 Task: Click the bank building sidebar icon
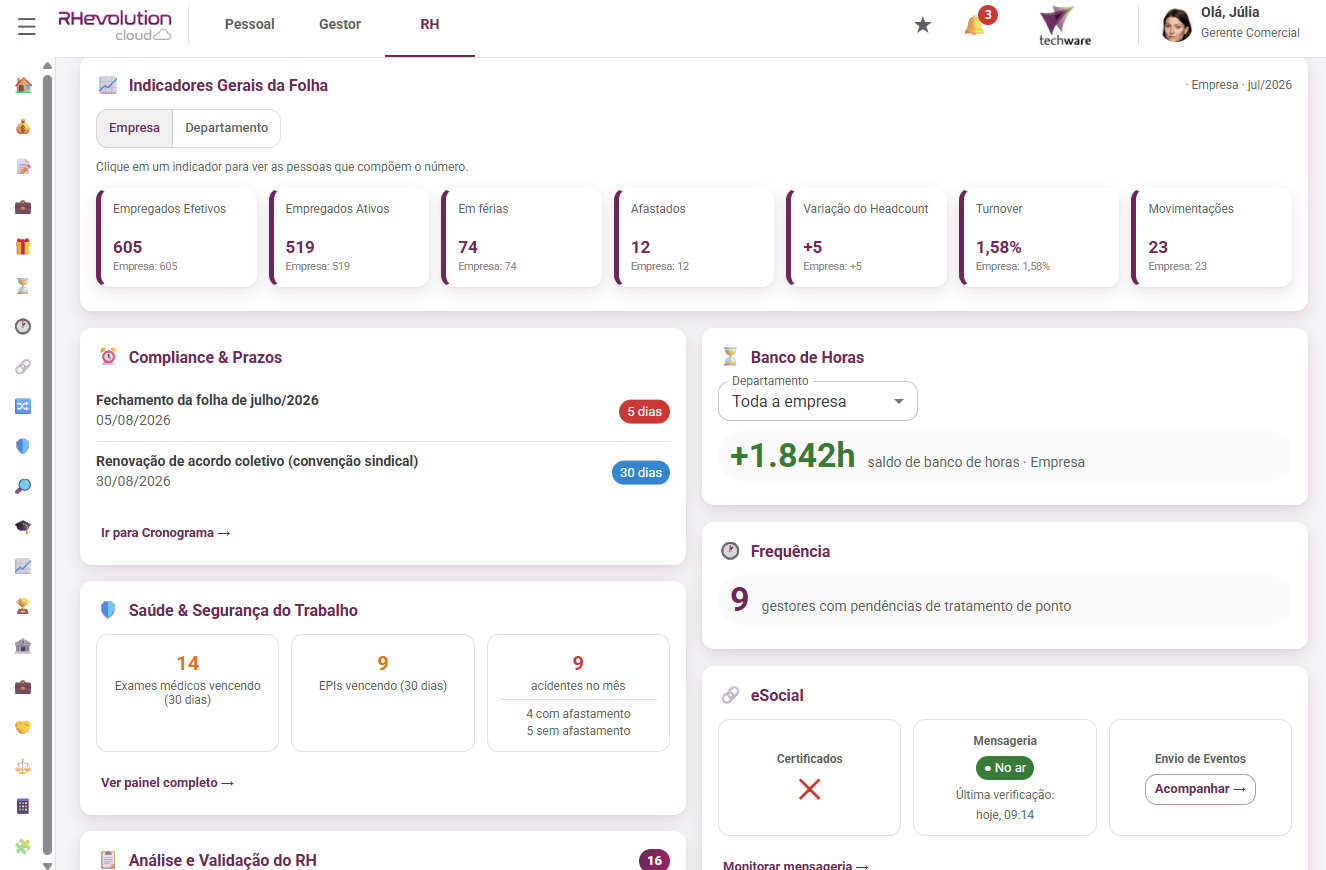pos(23,646)
